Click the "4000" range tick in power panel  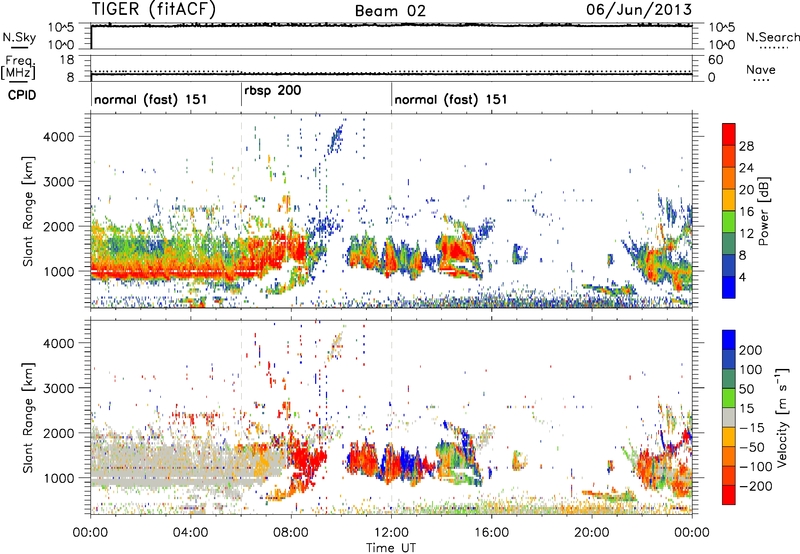coord(58,137)
